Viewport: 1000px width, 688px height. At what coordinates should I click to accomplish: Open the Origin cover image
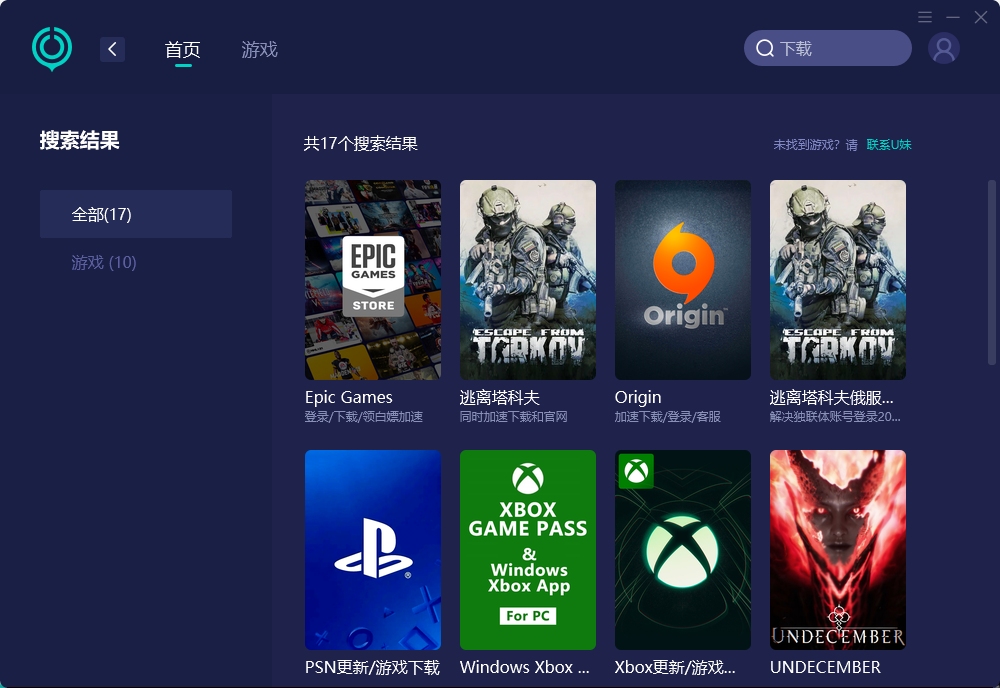click(x=683, y=280)
